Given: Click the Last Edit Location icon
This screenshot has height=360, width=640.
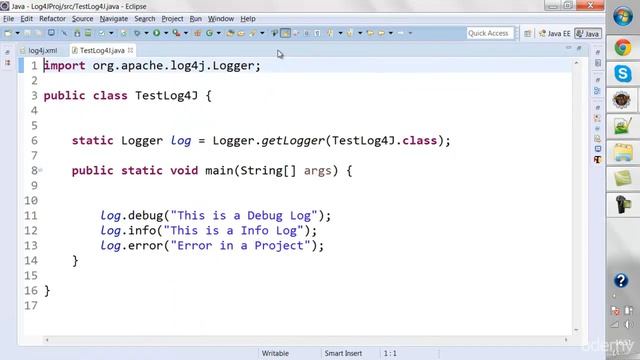Looking at the screenshot, I should pos(370,33).
